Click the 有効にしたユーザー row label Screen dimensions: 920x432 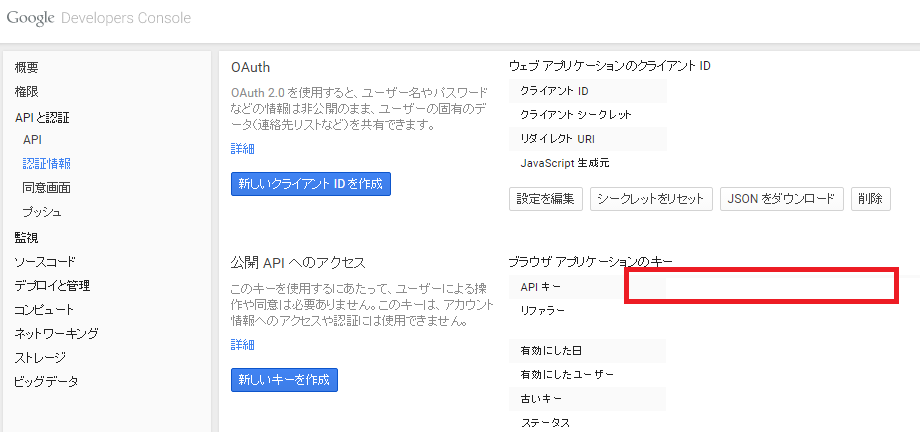coord(567,374)
